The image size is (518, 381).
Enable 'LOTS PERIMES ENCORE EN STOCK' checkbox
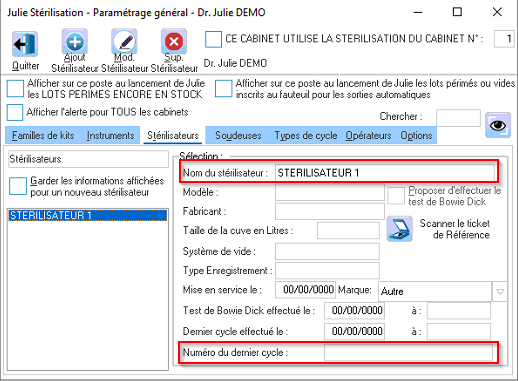pyautogui.click(x=15, y=88)
